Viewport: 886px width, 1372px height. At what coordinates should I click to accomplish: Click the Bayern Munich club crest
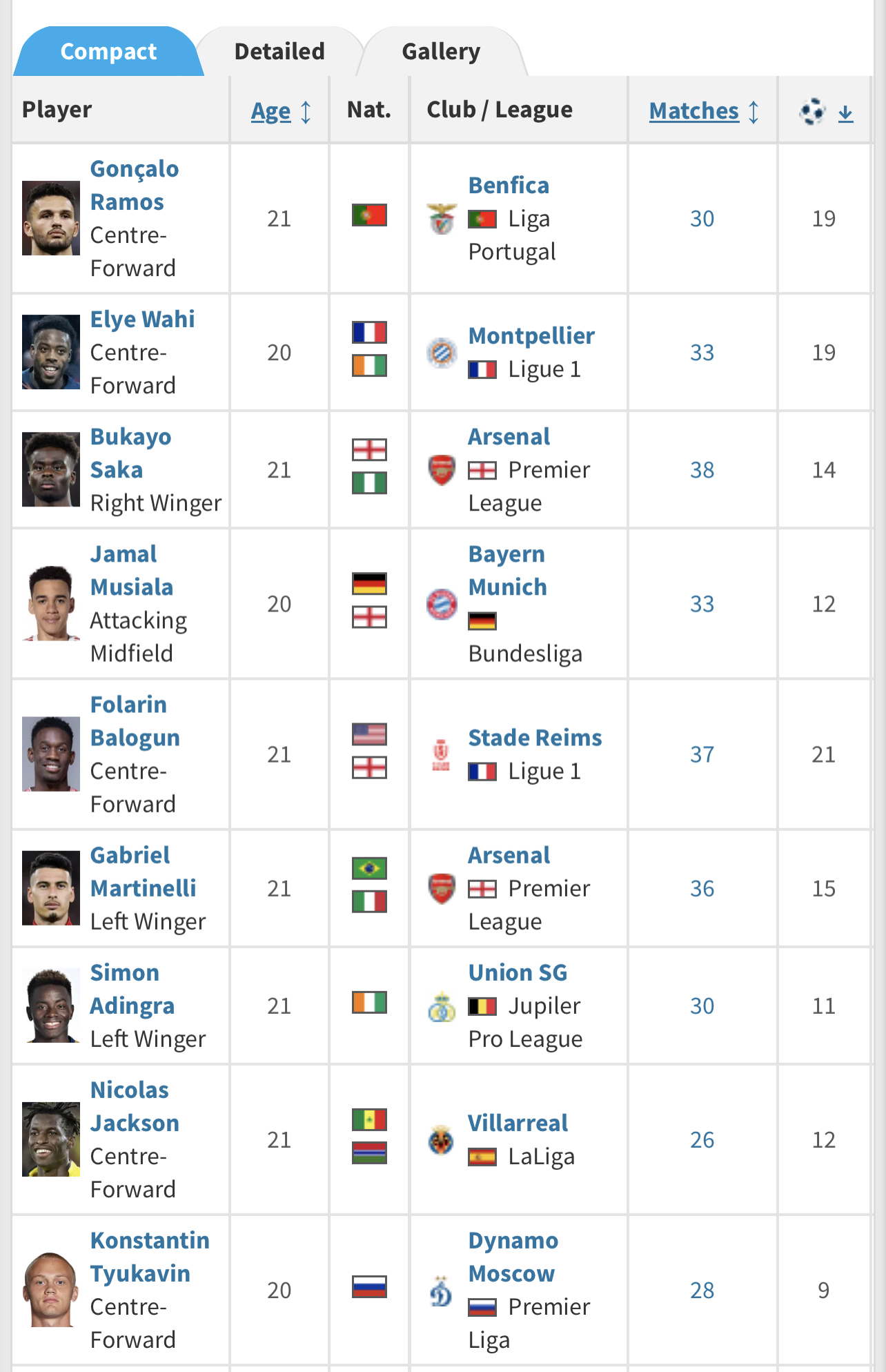click(x=442, y=604)
